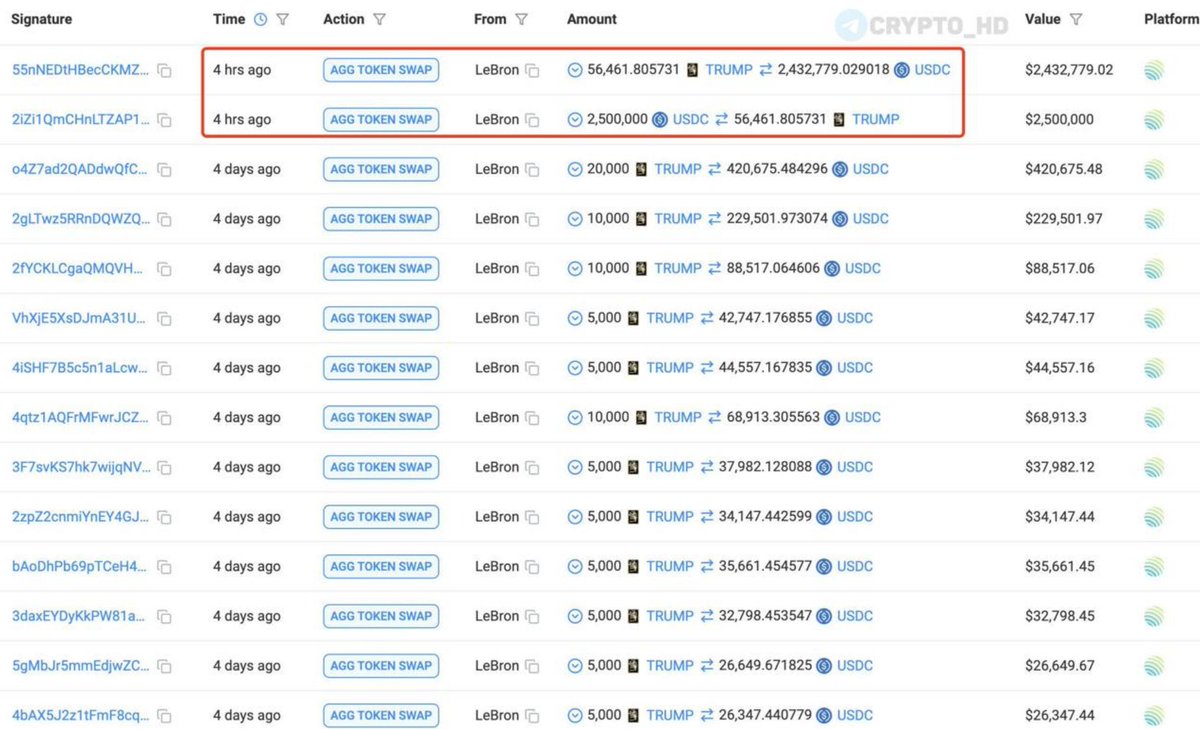The width and height of the screenshot is (1200, 729).
Task: Click platform icon in $2,432,779.02 row
Action: click(1154, 70)
